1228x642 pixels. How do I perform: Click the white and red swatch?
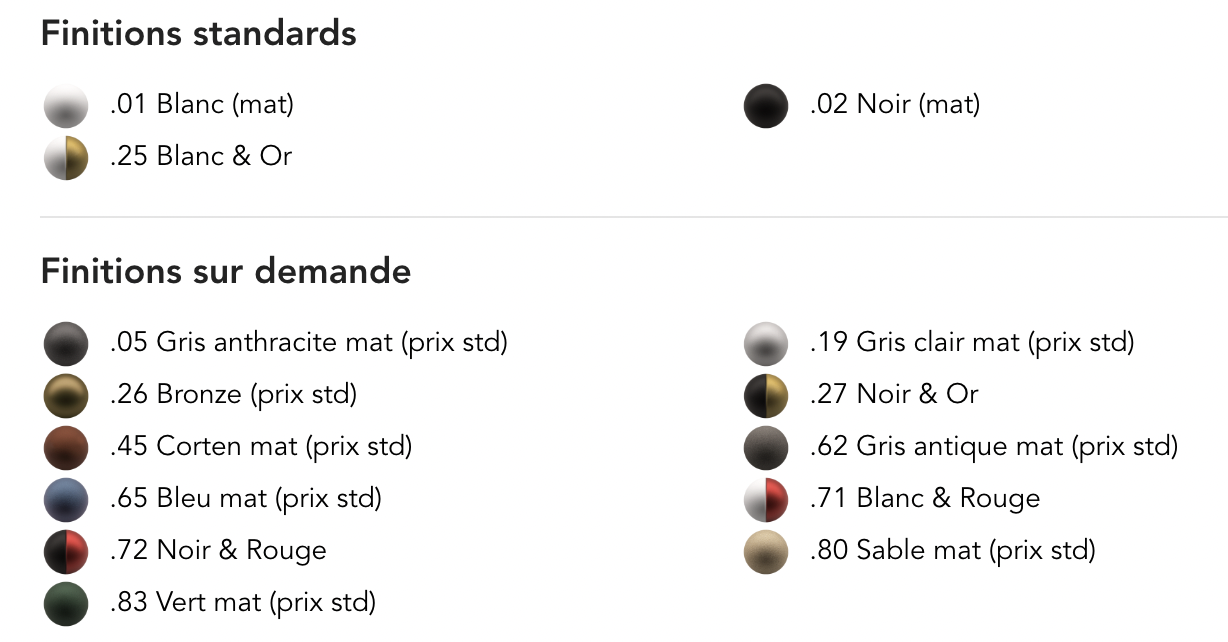(766, 499)
